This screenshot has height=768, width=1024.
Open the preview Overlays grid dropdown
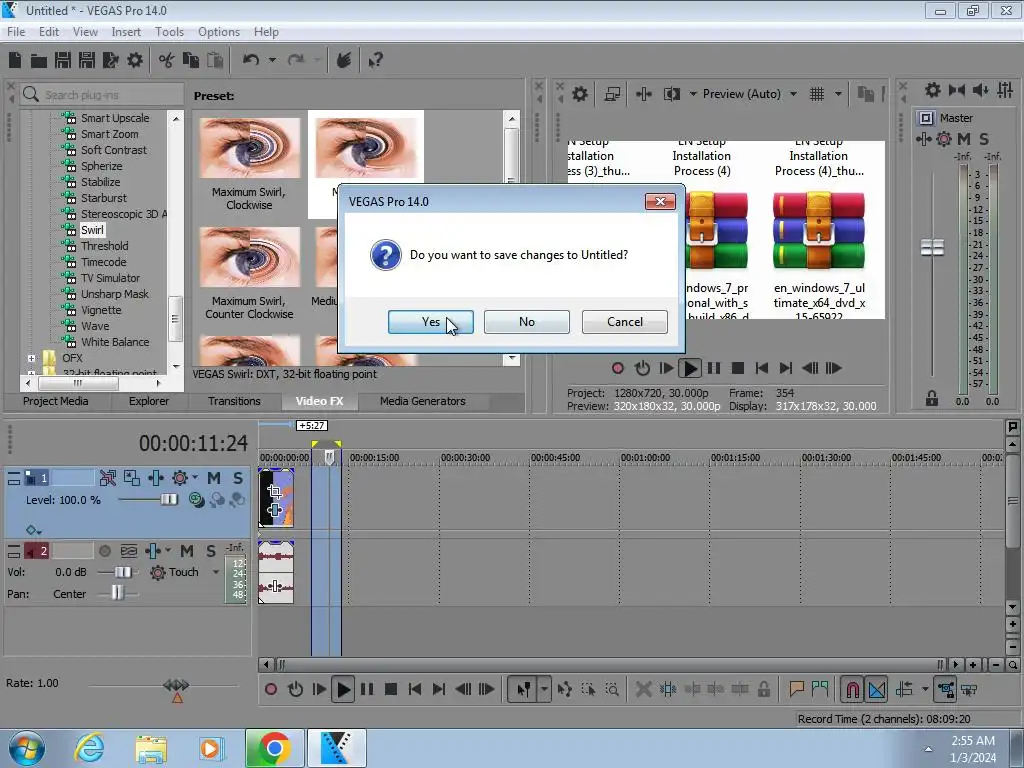click(838, 94)
